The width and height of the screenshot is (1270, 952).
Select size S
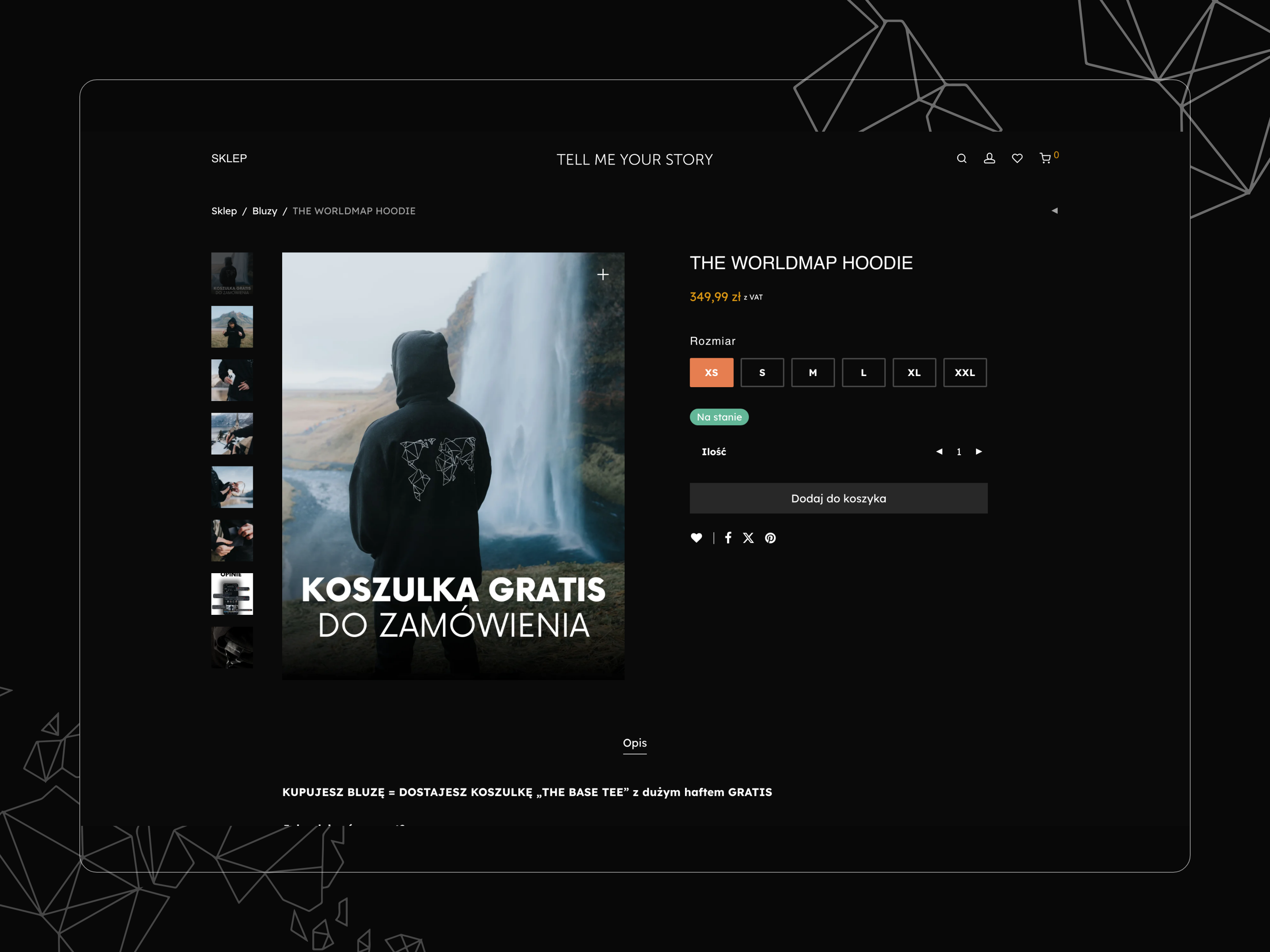point(762,372)
